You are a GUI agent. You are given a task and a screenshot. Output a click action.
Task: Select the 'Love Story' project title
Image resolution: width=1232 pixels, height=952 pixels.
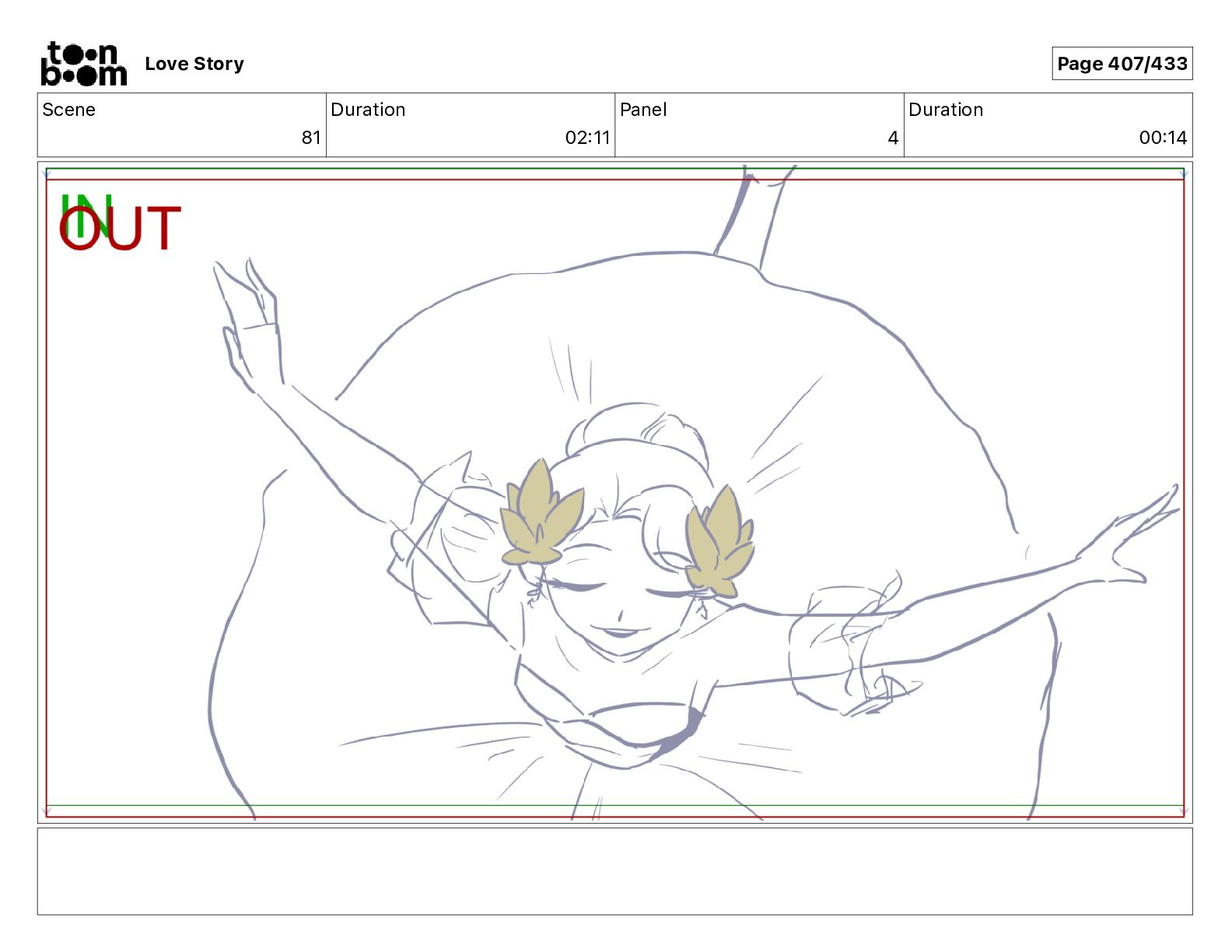point(194,64)
